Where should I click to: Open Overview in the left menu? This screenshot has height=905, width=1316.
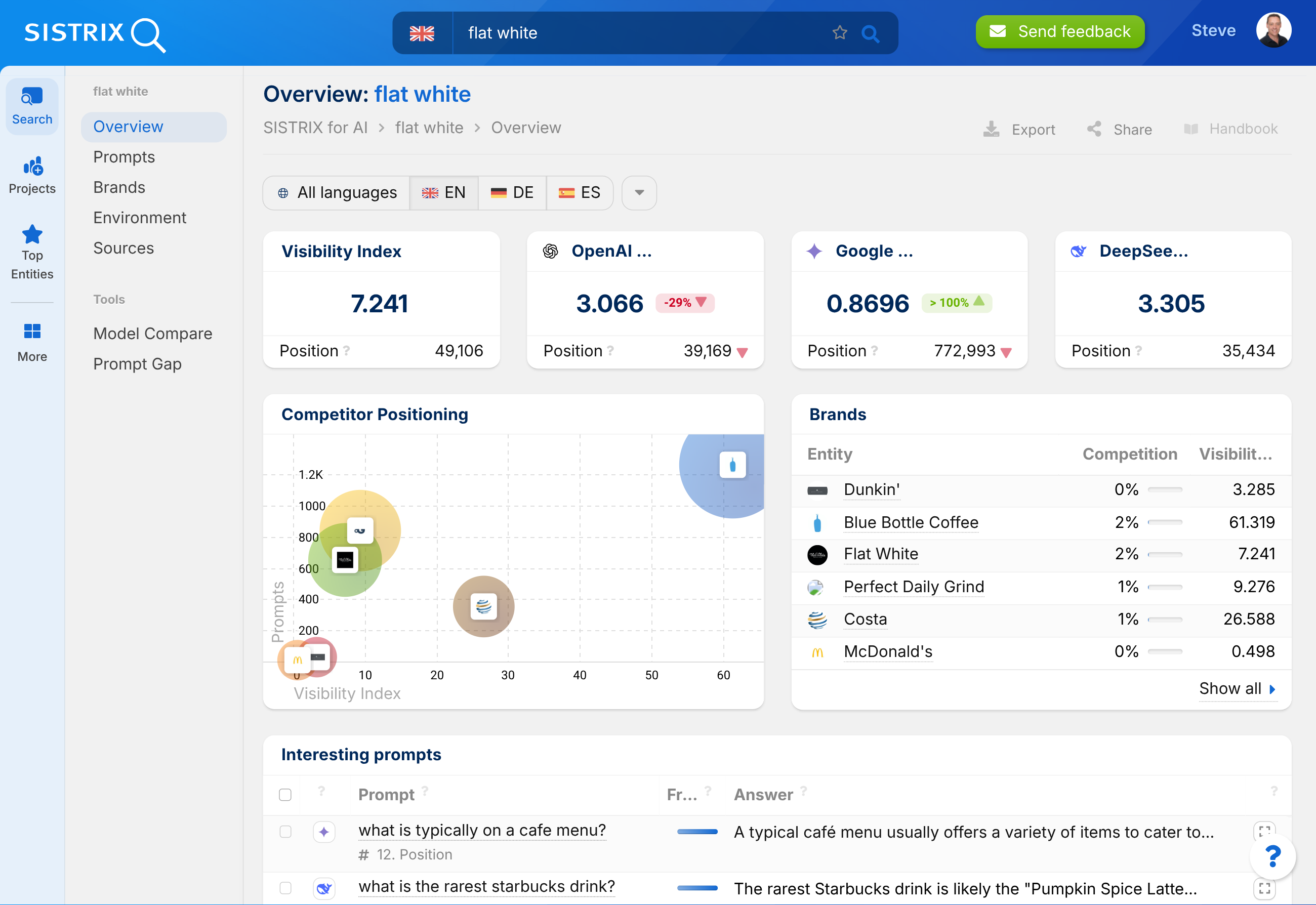coord(154,127)
